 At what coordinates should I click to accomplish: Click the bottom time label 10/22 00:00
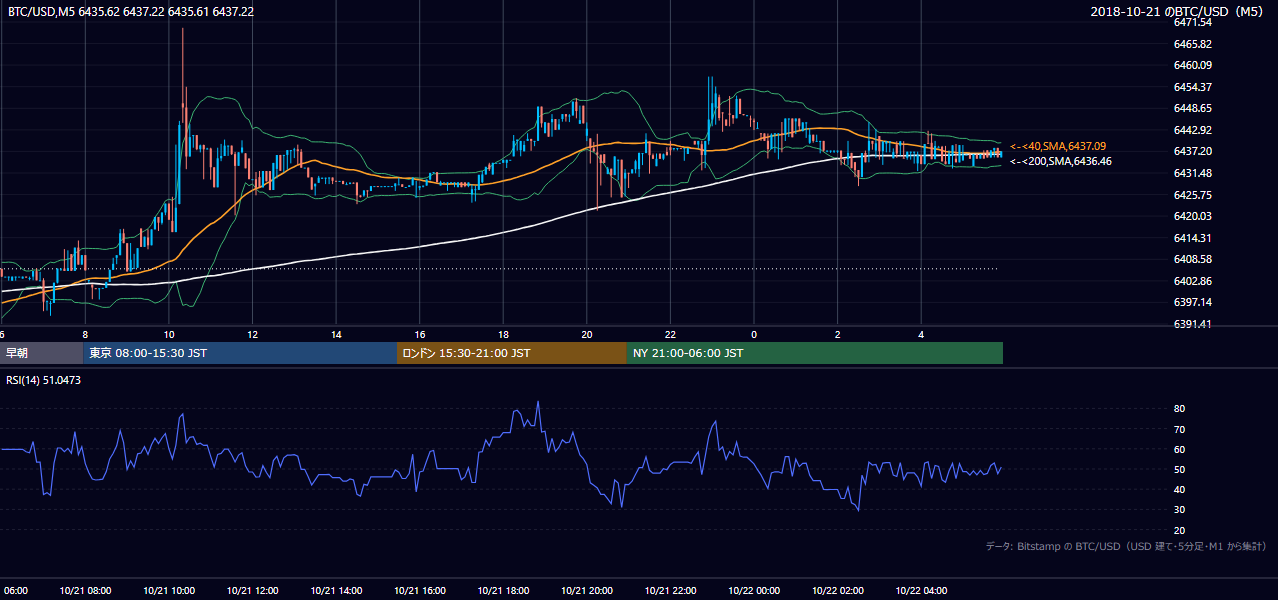click(x=754, y=590)
